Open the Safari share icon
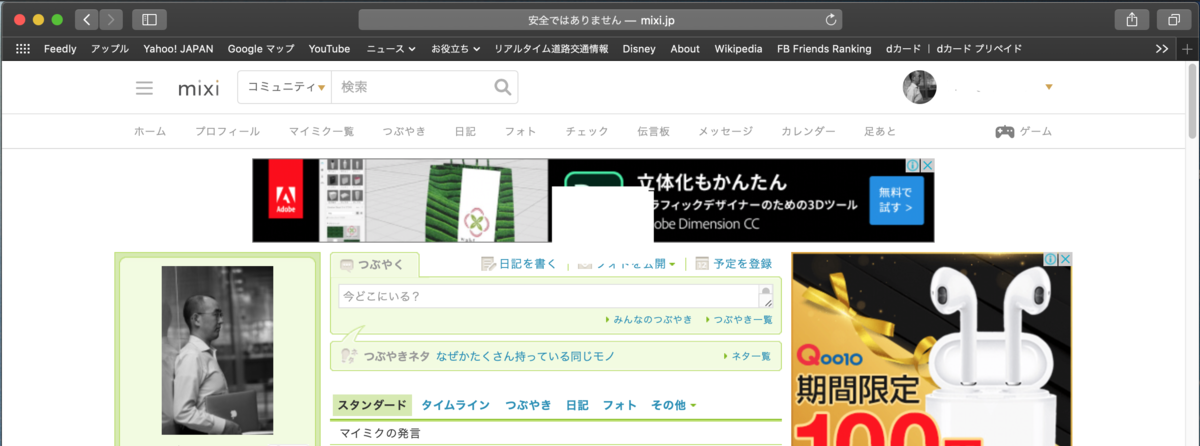 coord(1132,19)
